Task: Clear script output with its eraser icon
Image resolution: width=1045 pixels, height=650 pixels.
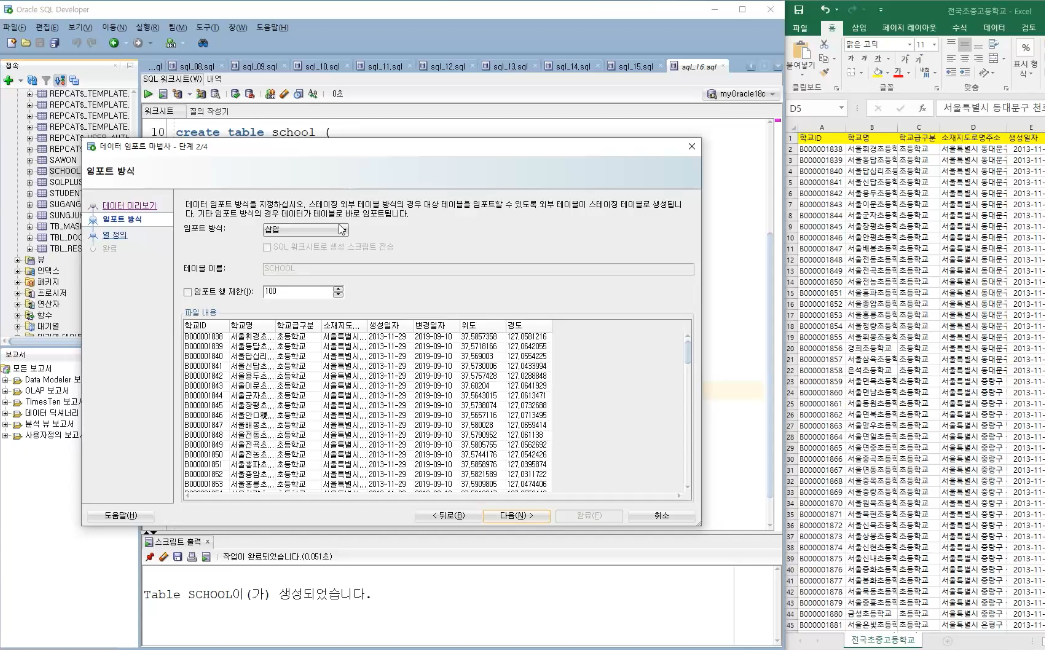Action: (x=163, y=557)
